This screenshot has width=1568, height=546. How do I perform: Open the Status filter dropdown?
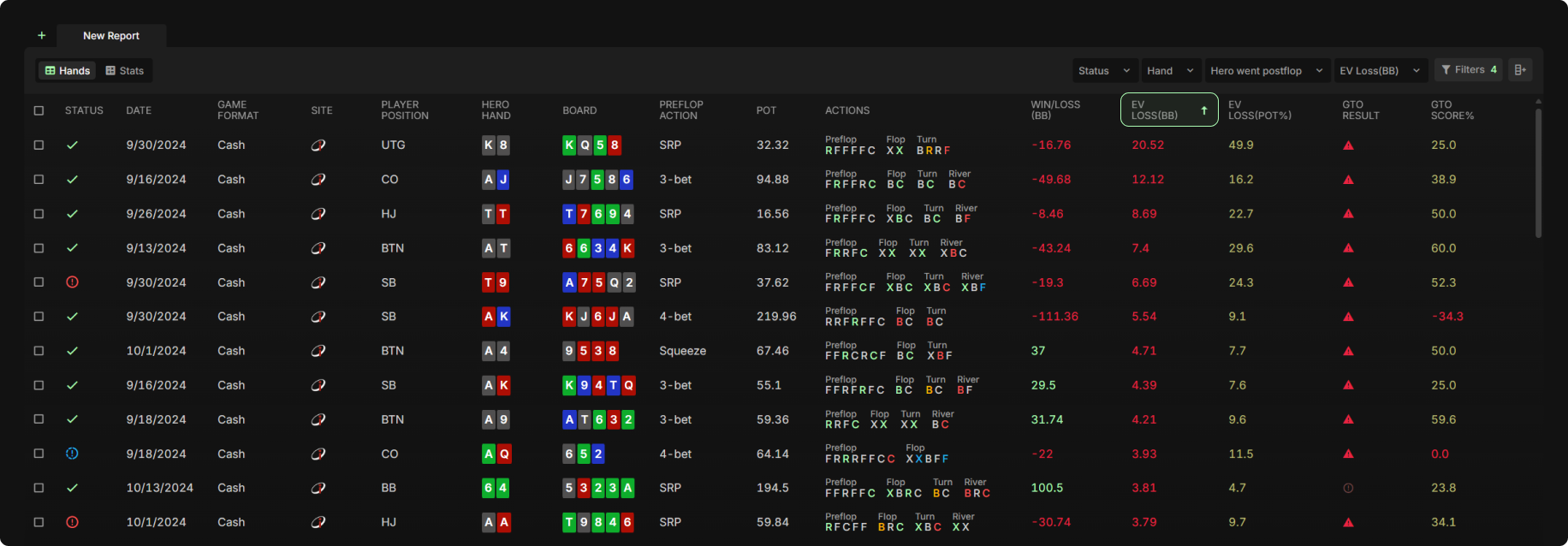(x=1104, y=71)
